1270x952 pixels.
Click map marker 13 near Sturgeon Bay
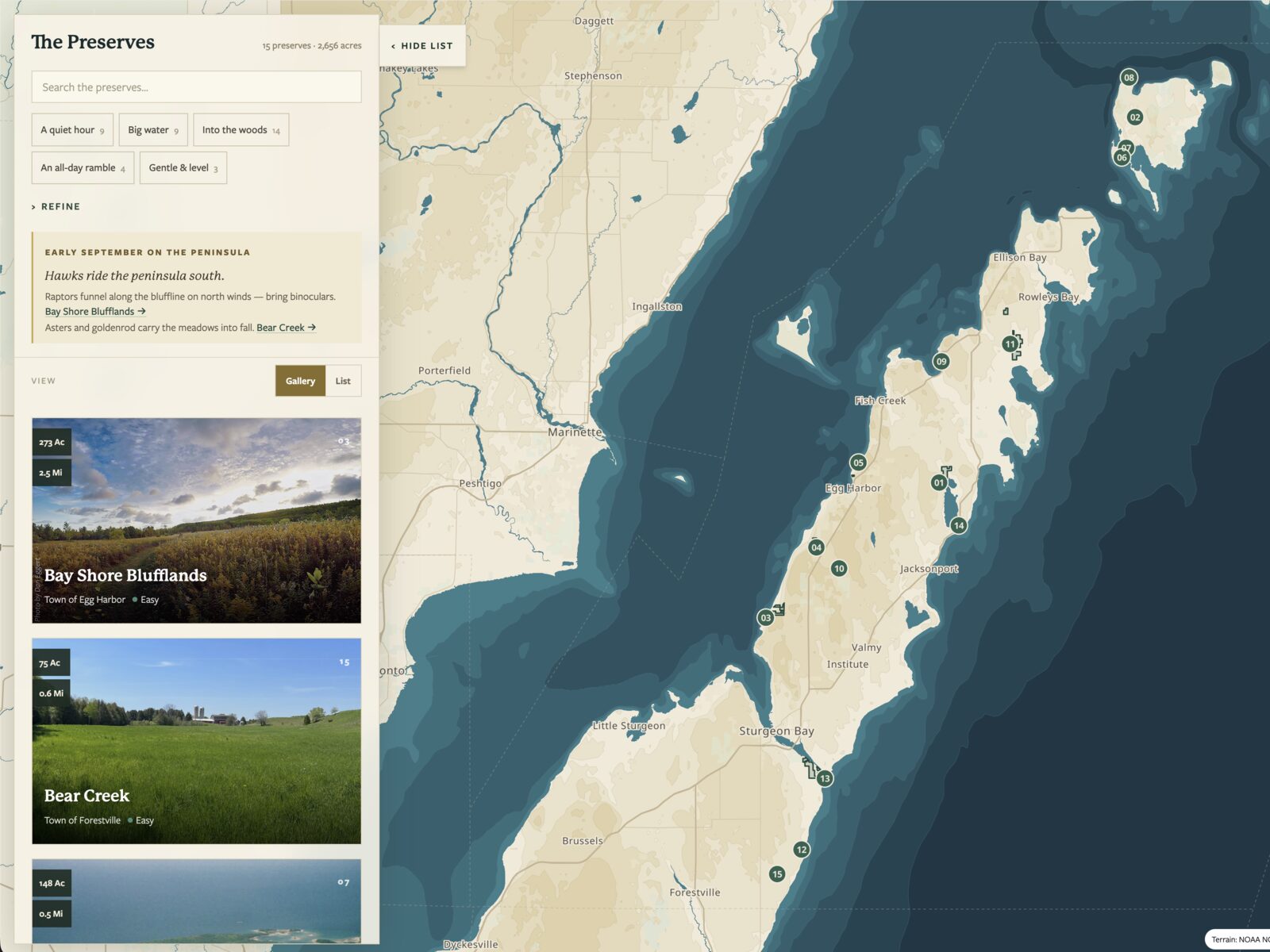tap(825, 778)
